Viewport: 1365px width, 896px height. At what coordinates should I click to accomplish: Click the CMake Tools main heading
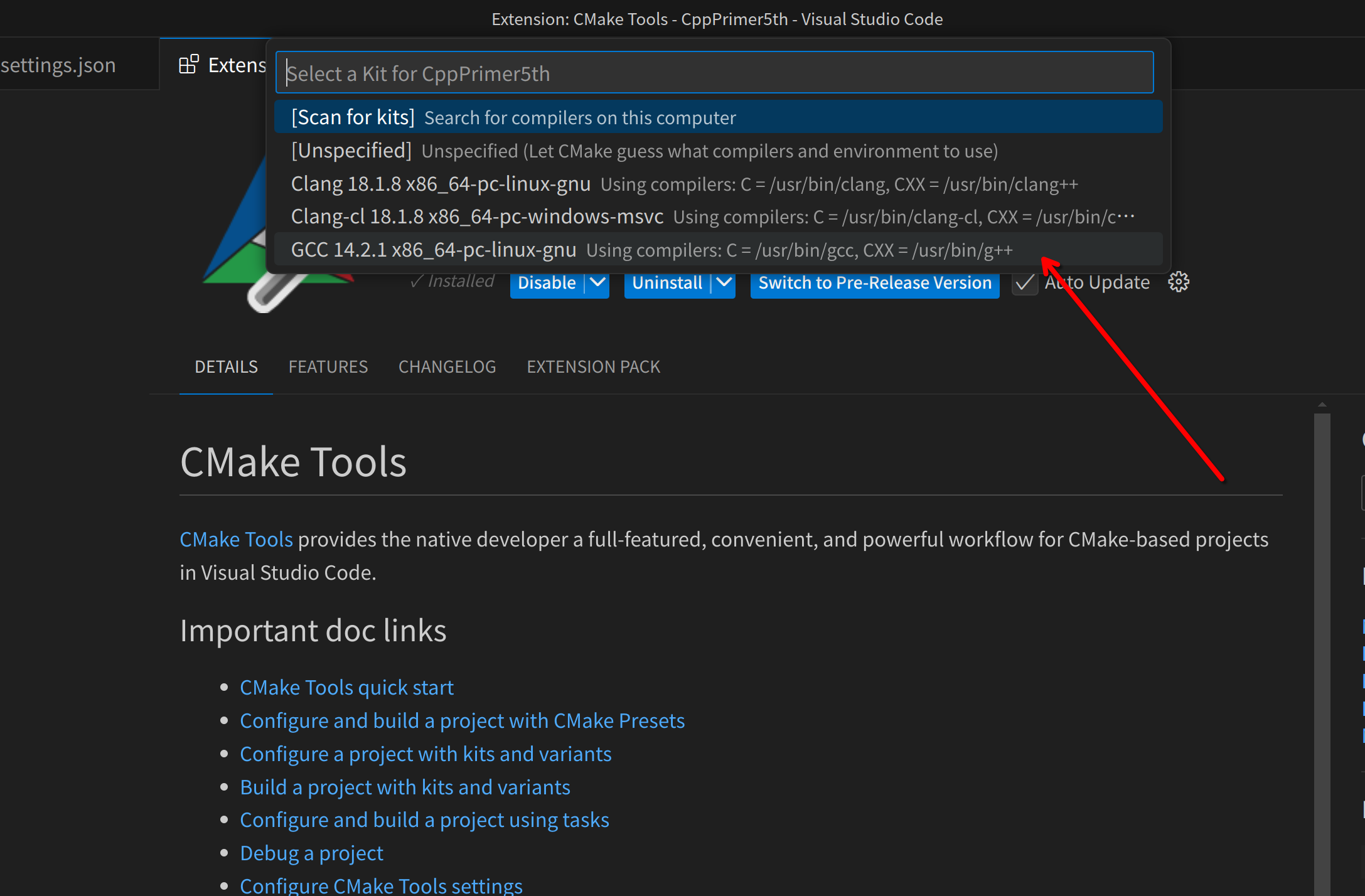(x=293, y=462)
